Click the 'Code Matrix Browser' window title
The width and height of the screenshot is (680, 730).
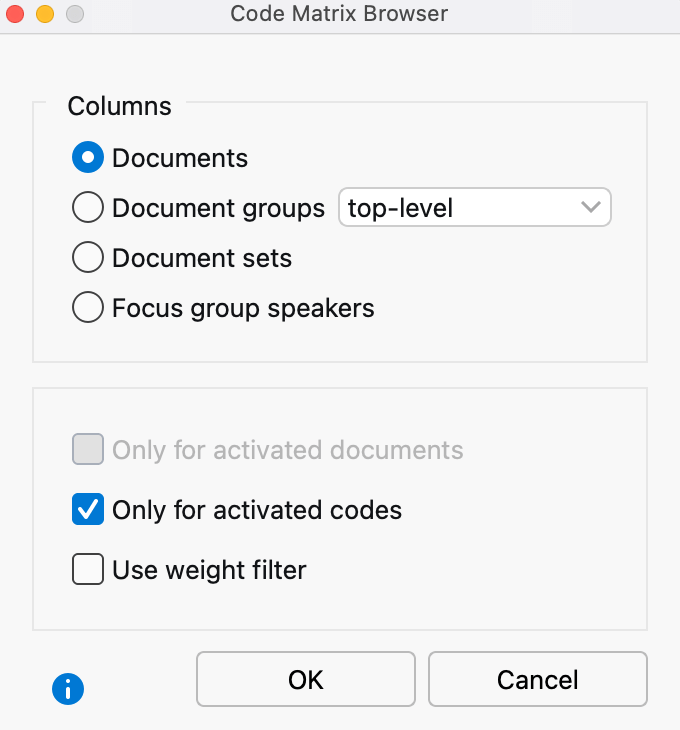coord(339,14)
